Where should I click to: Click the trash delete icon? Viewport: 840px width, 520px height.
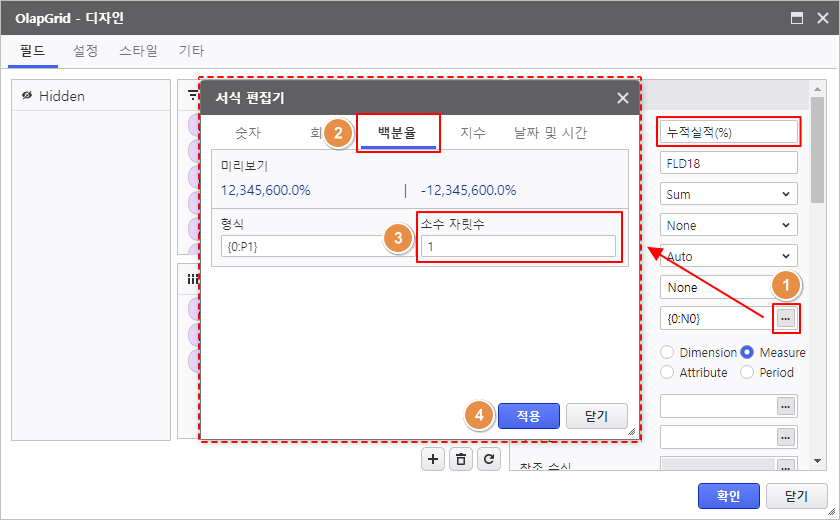461,458
